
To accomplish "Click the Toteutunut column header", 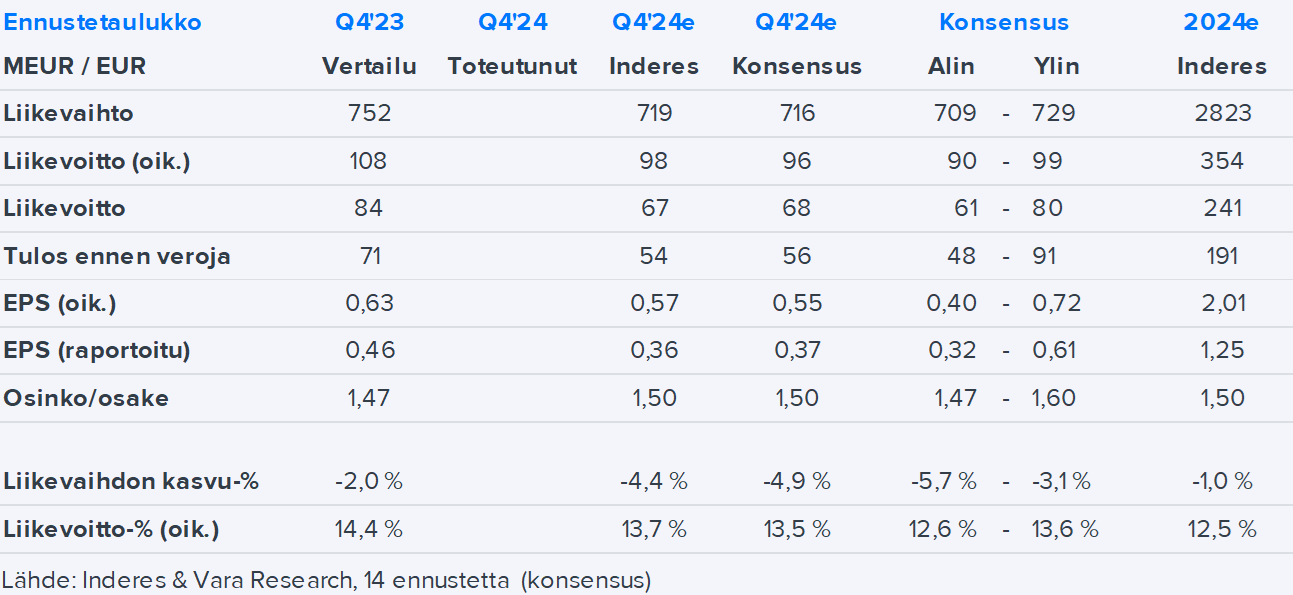I will click(x=512, y=67).
